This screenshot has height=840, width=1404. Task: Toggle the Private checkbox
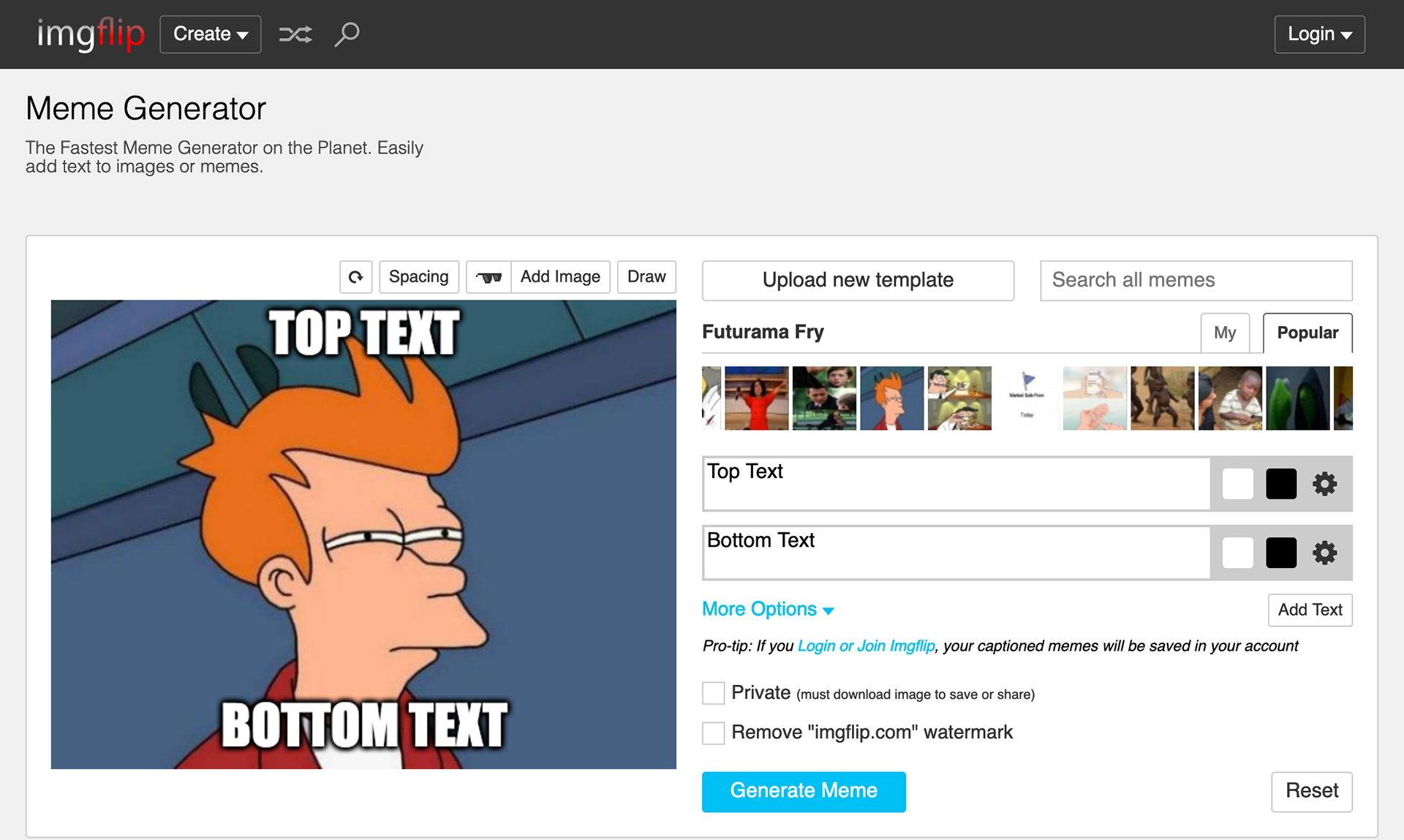click(714, 692)
